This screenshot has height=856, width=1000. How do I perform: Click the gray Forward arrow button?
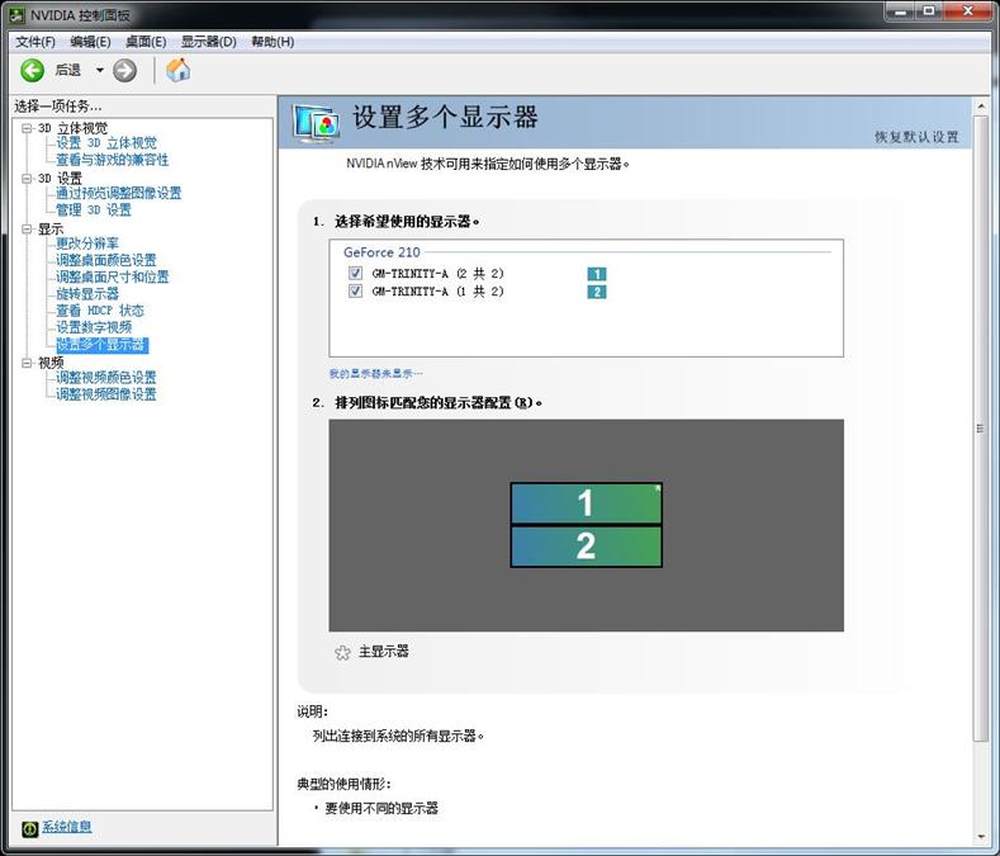[124, 70]
